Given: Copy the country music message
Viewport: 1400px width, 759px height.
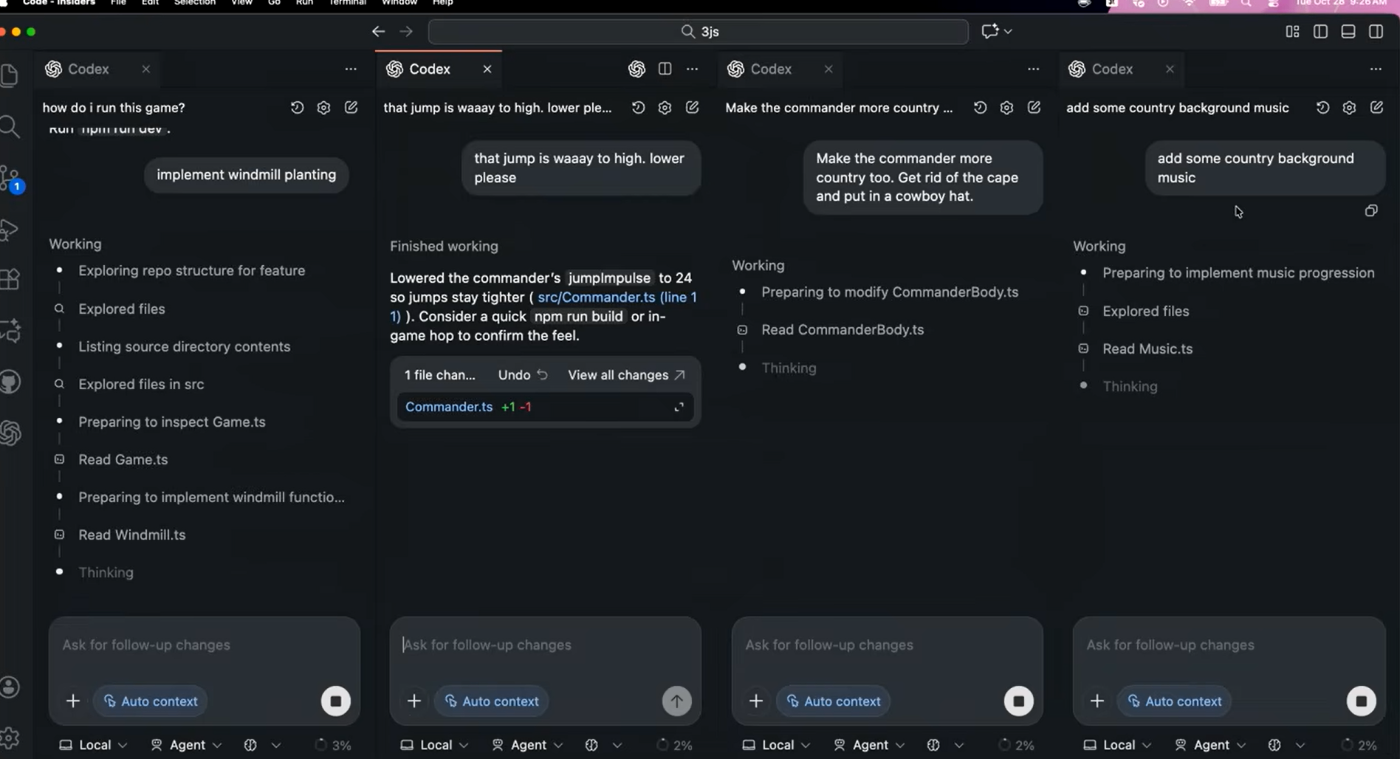Looking at the screenshot, I should (1371, 211).
